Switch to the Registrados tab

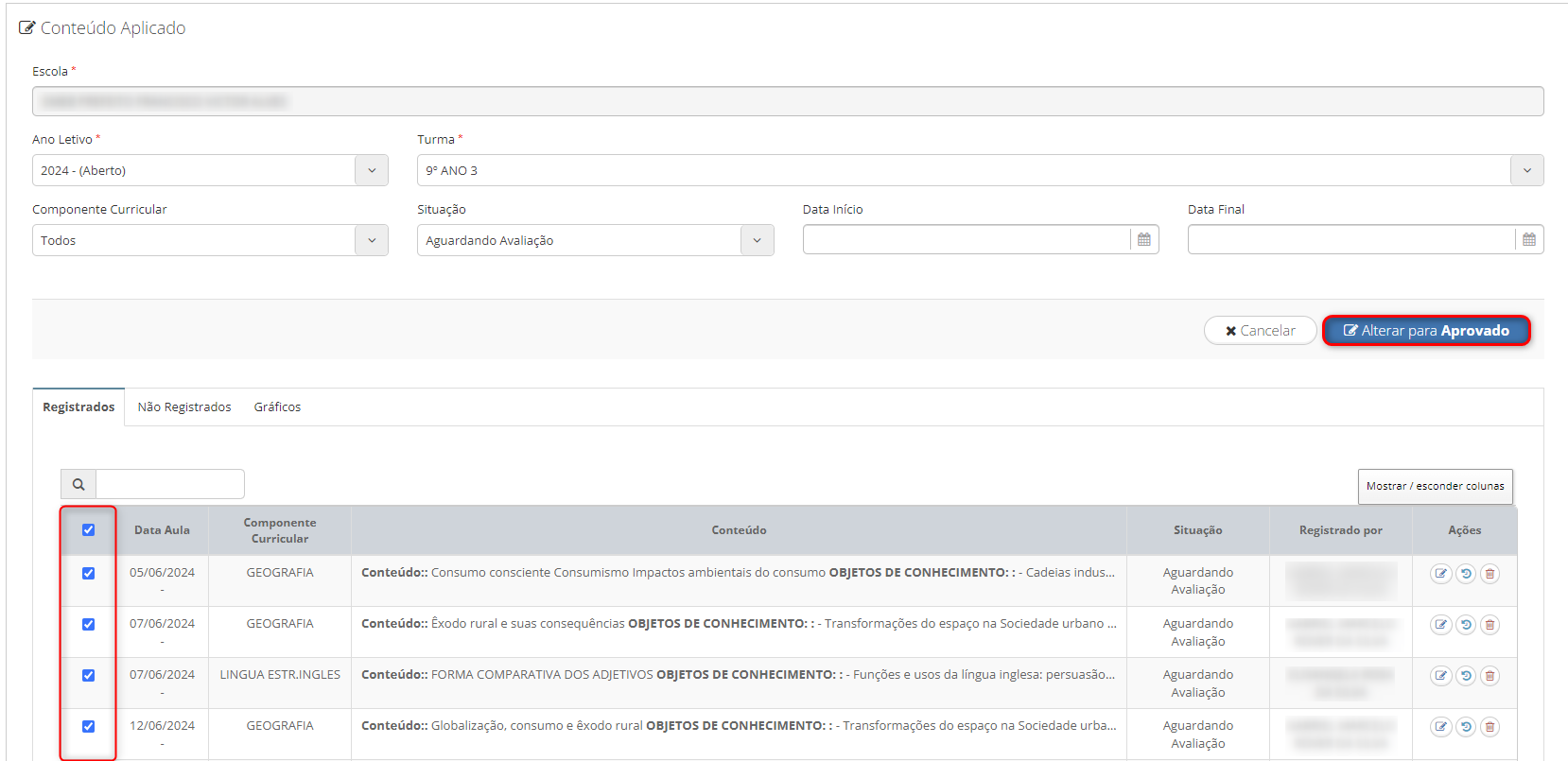point(78,407)
